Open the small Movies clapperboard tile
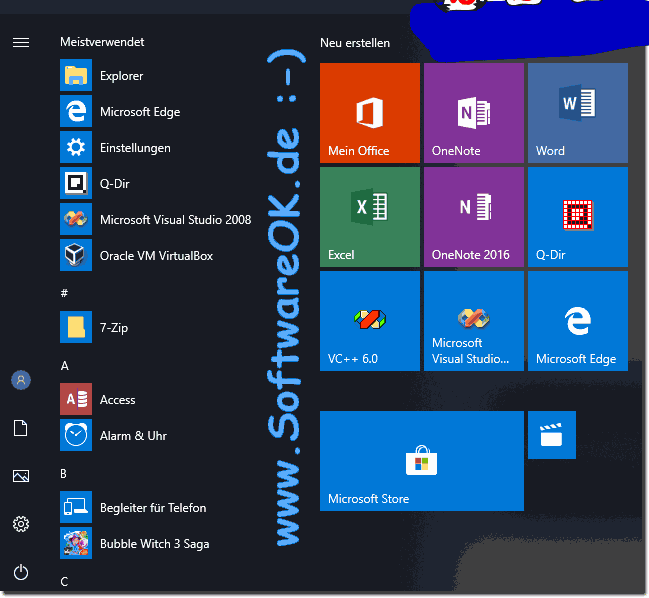This screenshot has width=649, height=598. click(552, 435)
